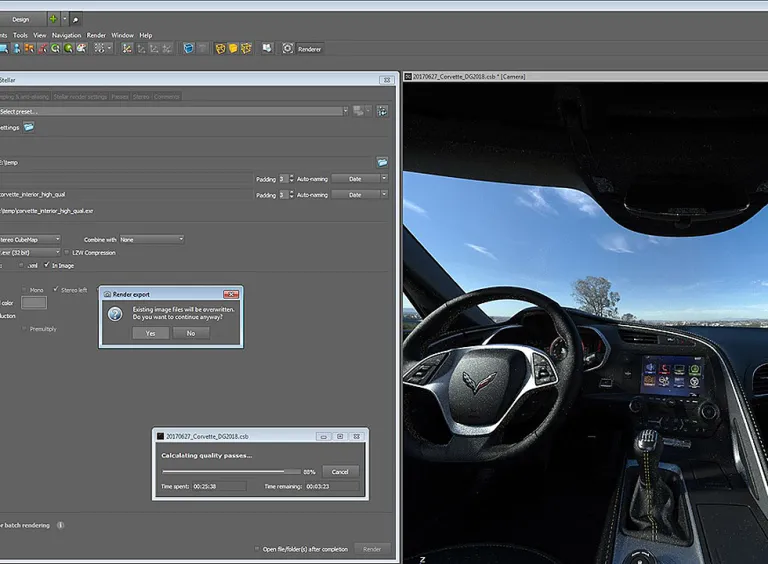Click the magnifier search icon near Design tab
The image size is (768, 564).
tap(75, 20)
